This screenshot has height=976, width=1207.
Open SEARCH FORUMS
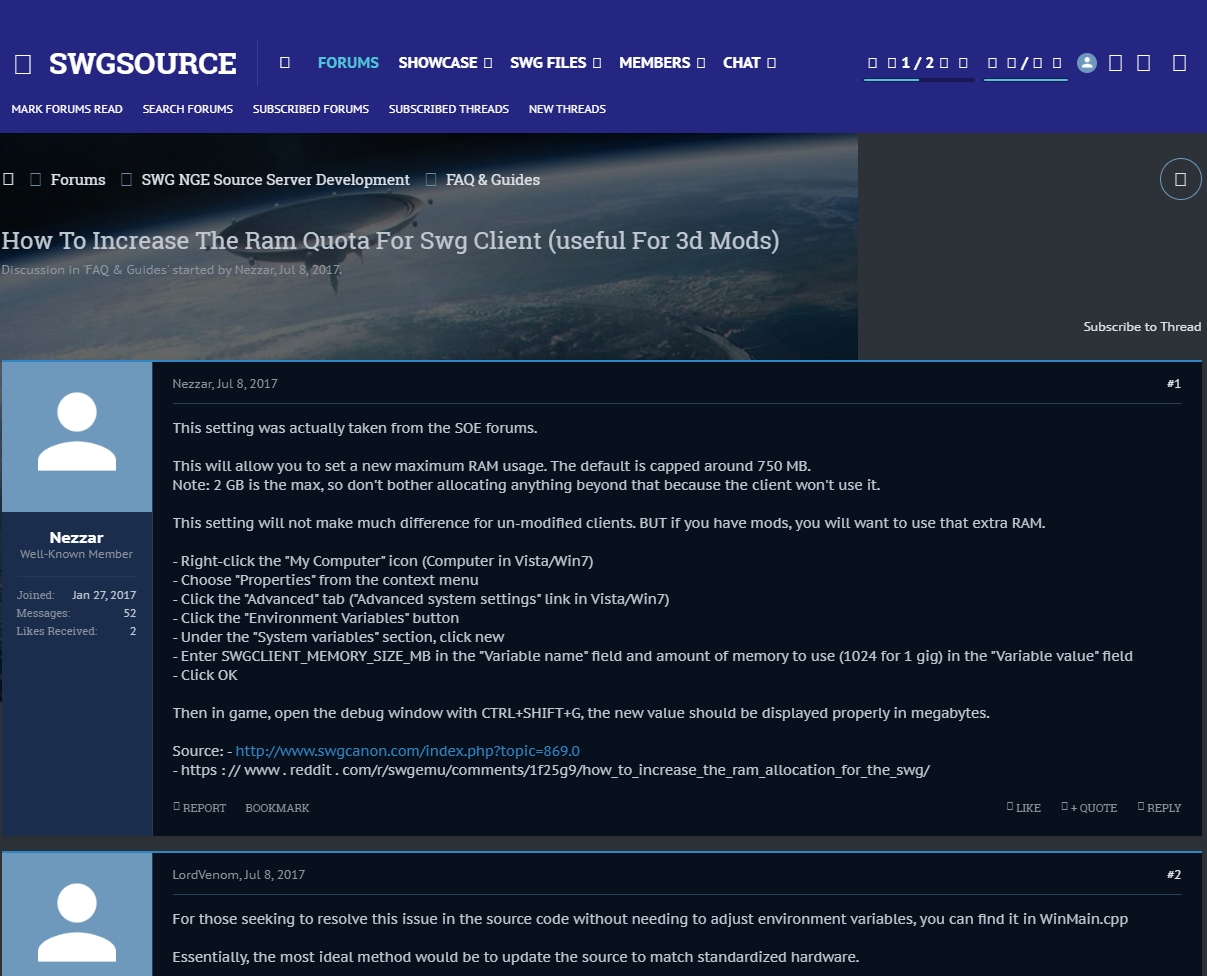pos(188,109)
